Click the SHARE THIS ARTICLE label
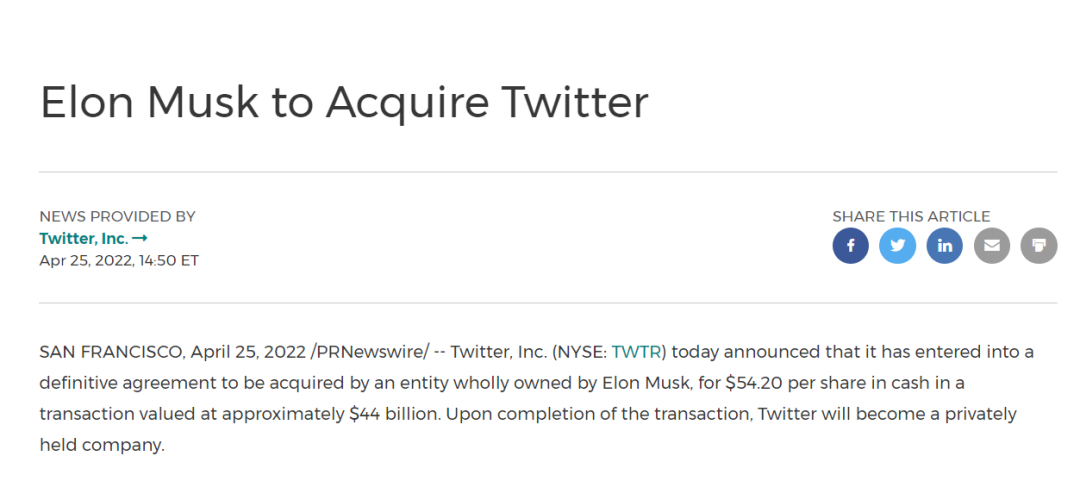 click(x=910, y=216)
